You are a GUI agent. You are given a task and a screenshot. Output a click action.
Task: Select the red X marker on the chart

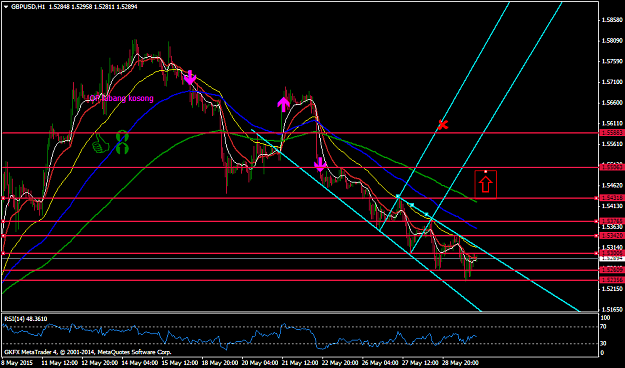pos(443,124)
